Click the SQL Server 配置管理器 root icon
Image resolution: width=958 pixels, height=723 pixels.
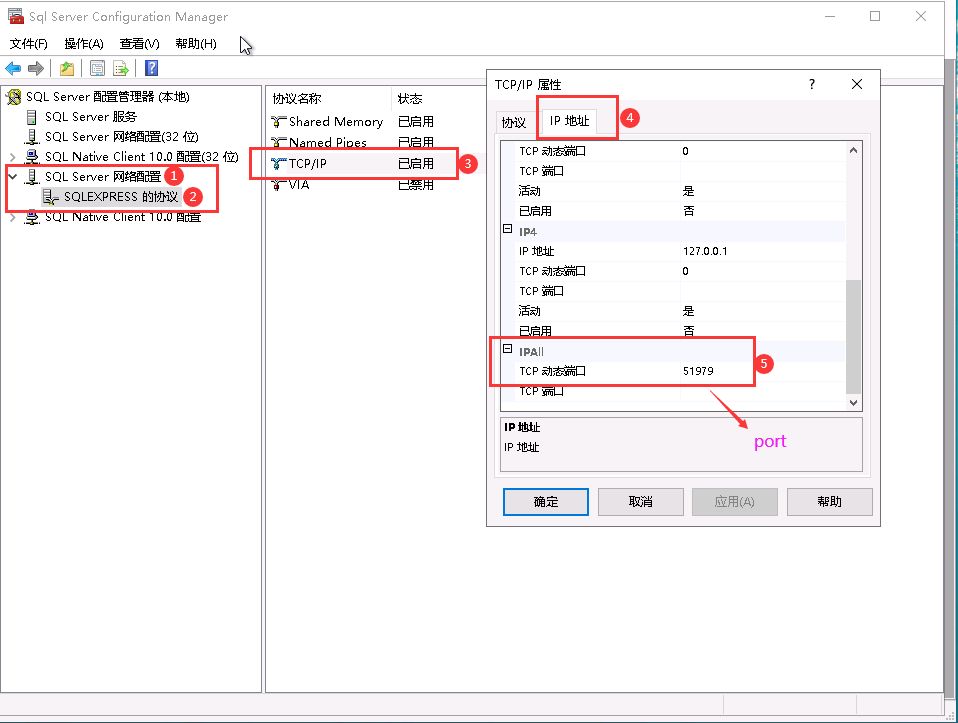(13, 97)
